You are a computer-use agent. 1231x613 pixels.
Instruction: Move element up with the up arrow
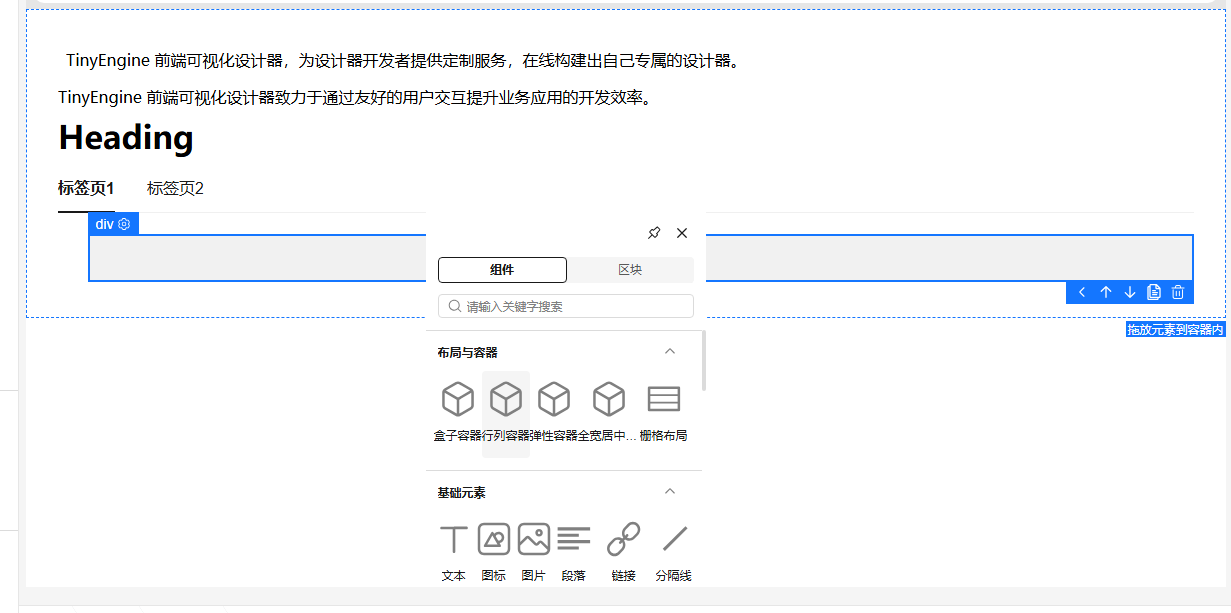click(x=1105, y=291)
